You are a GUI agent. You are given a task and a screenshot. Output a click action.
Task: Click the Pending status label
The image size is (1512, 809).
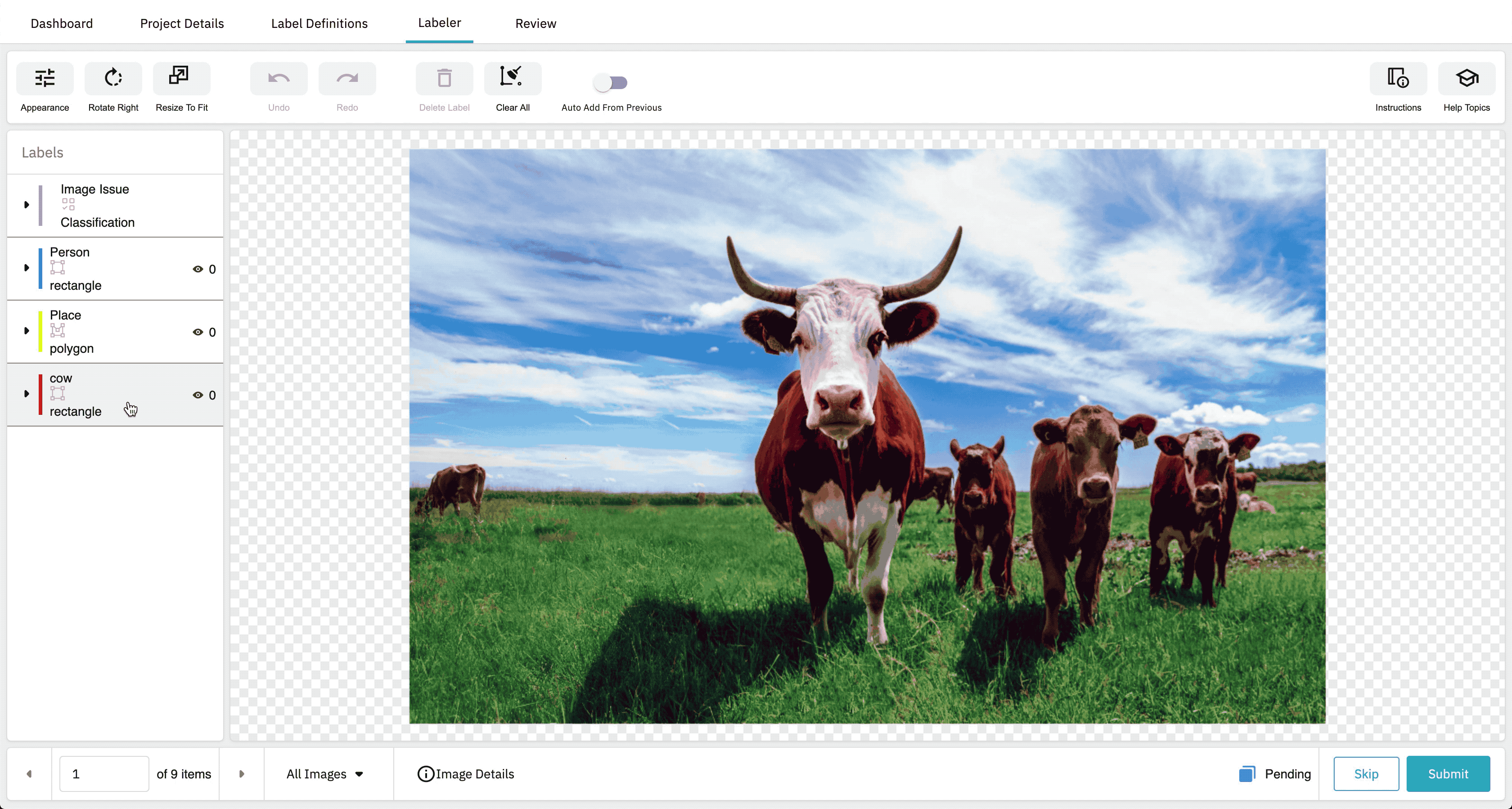click(1288, 774)
